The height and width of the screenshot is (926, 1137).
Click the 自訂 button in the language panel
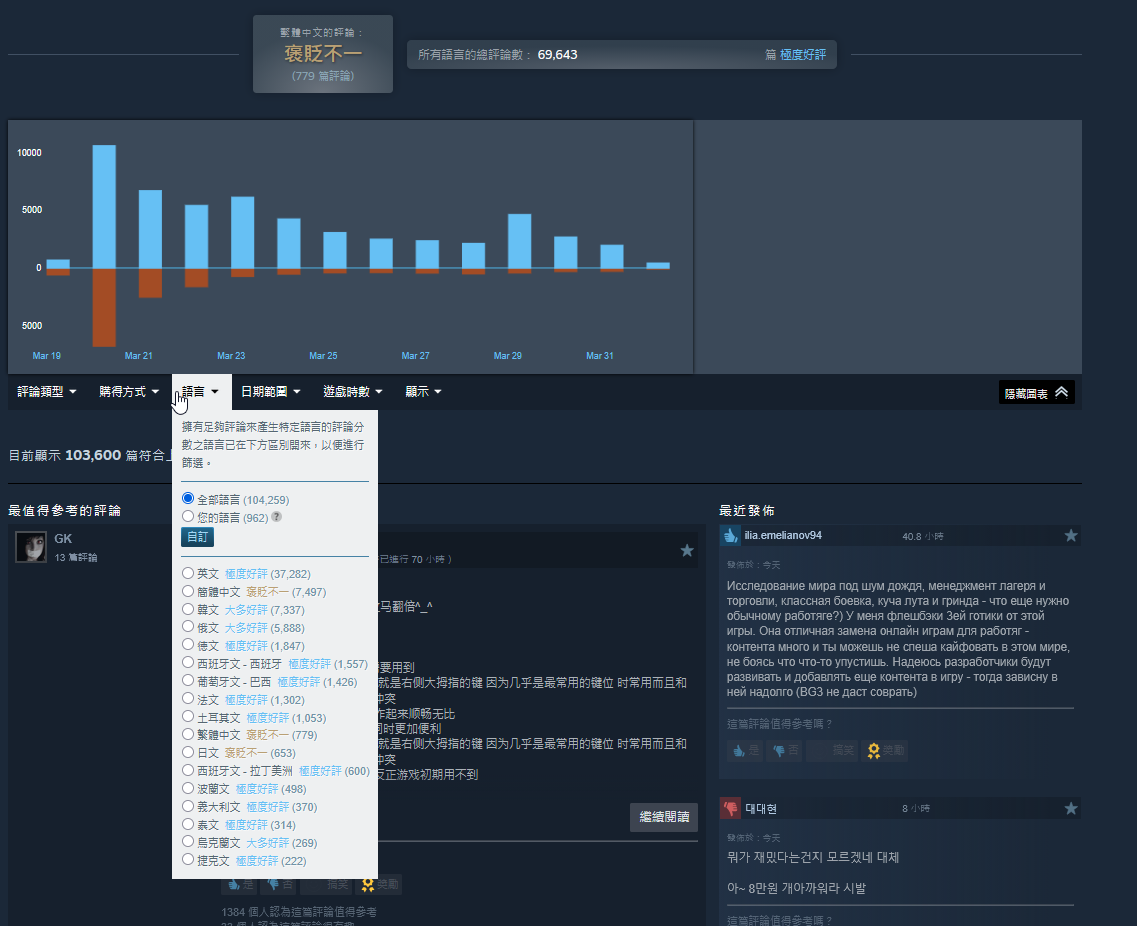tap(196, 537)
